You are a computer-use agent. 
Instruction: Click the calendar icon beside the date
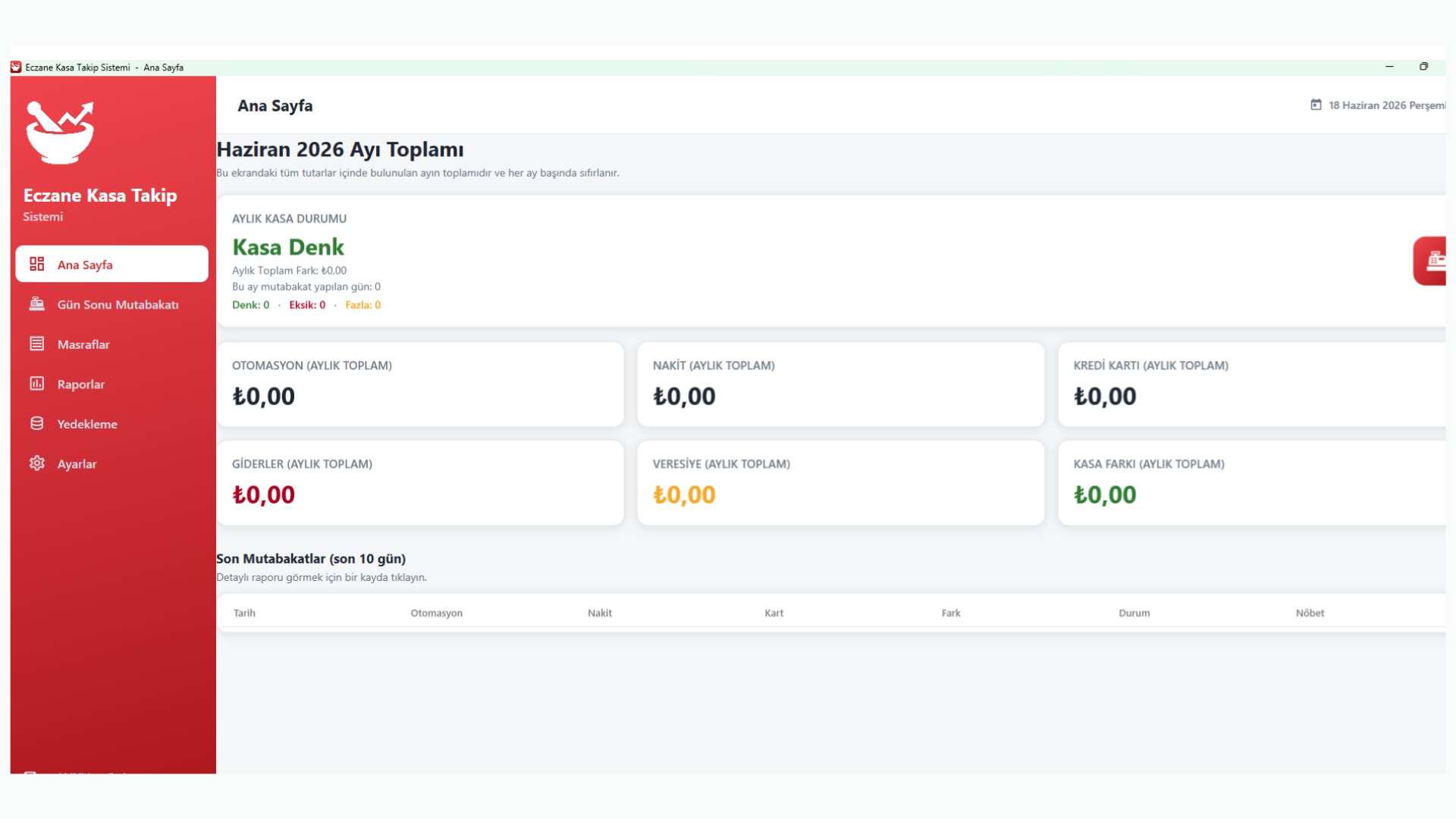pyautogui.click(x=1316, y=105)
